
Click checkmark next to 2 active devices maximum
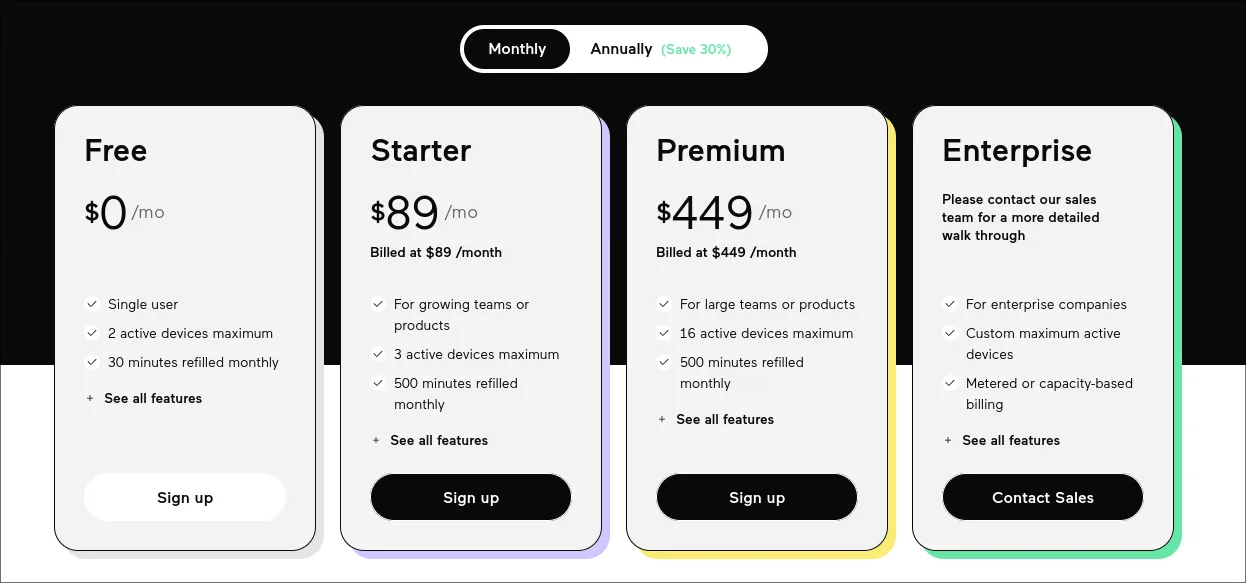[92, 333]
